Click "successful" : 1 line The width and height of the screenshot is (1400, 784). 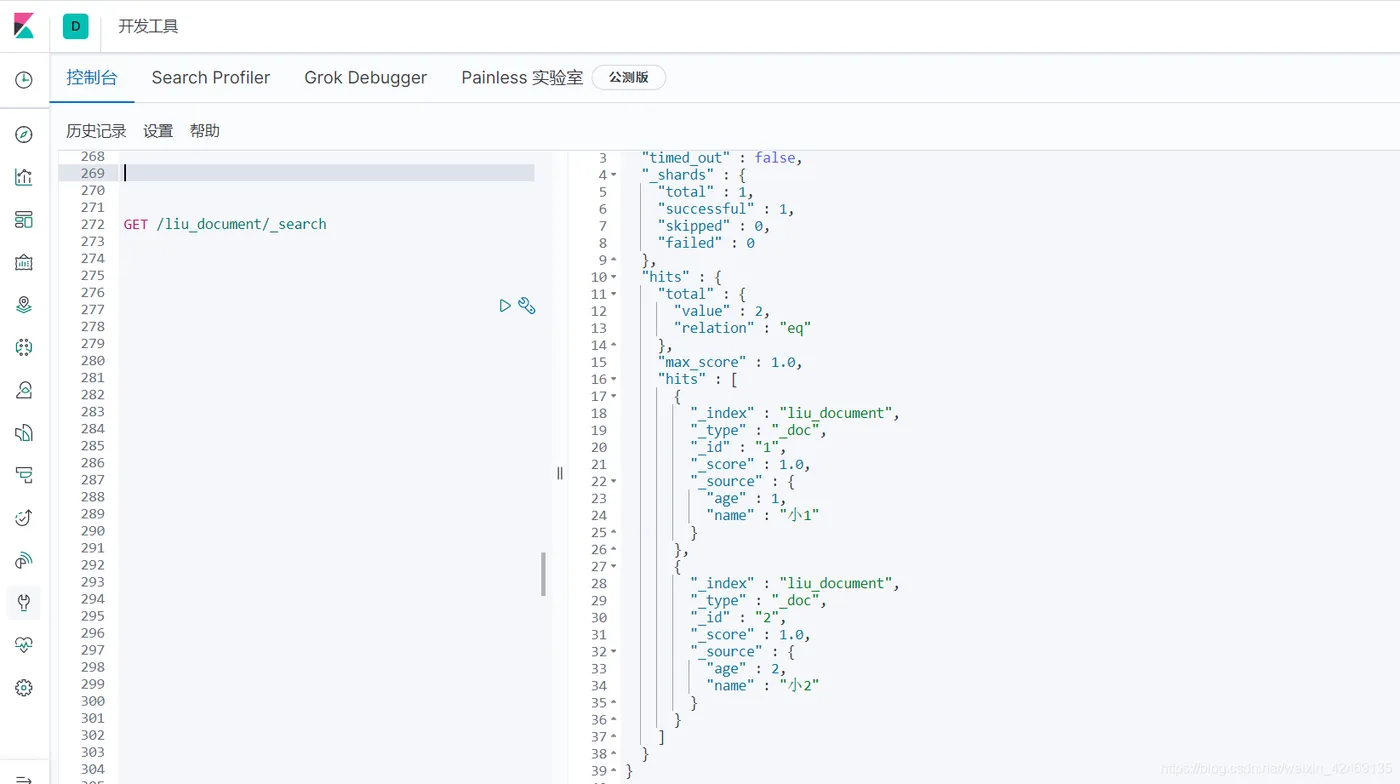(x=725, y=209)
